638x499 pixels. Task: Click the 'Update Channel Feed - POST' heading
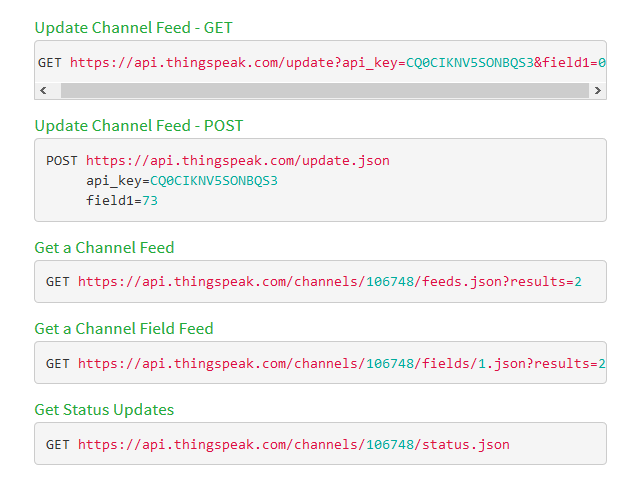click(139, 125)
